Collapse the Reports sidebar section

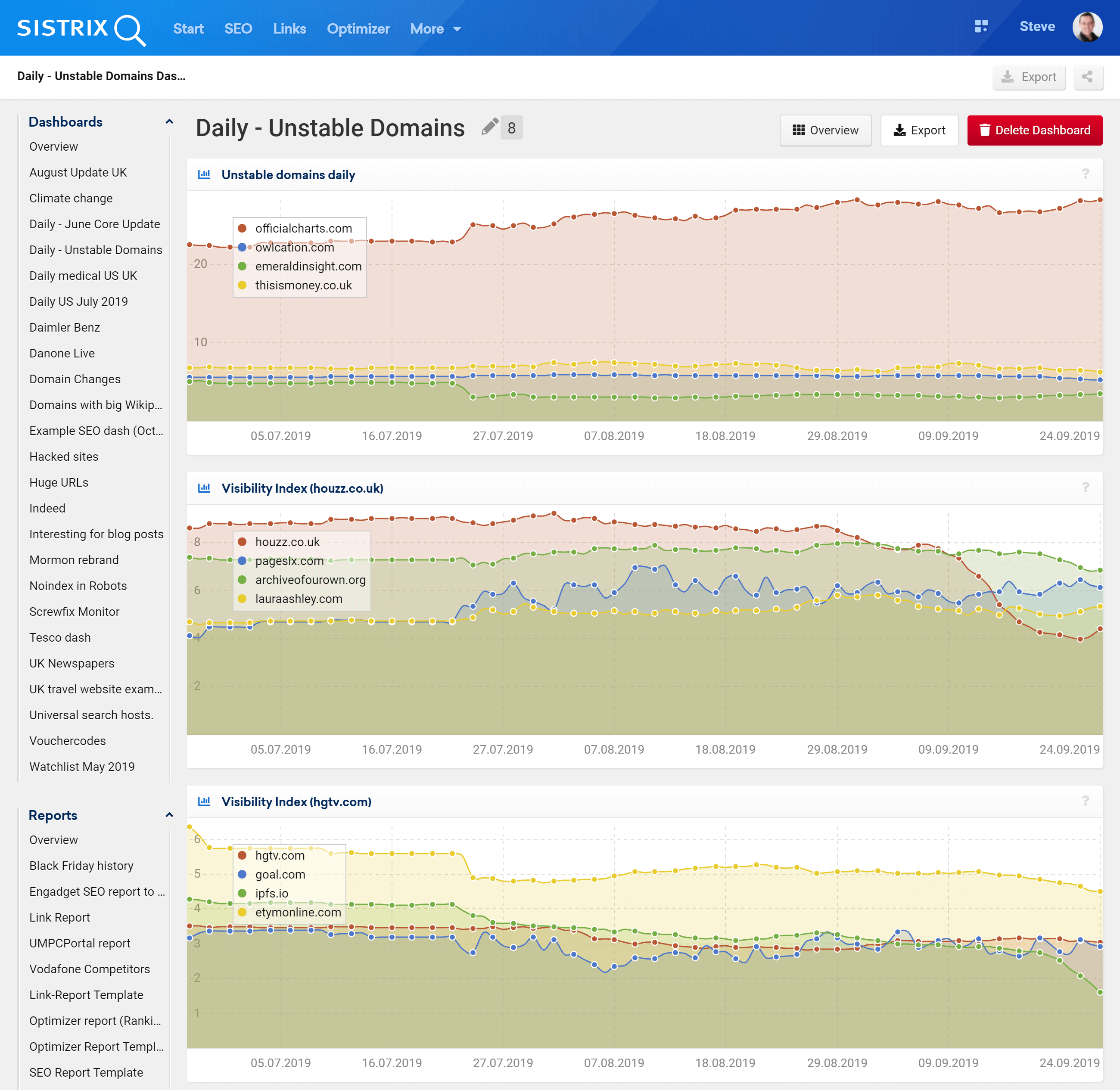click(169, 815)
